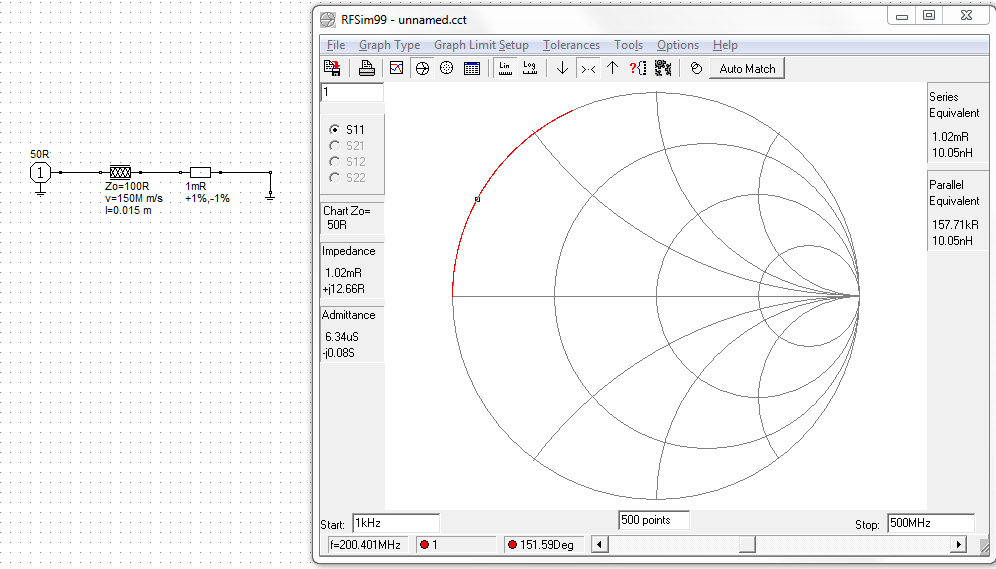Click the printer icon
This screenshot has width=996, height=569.
(367, 68)
